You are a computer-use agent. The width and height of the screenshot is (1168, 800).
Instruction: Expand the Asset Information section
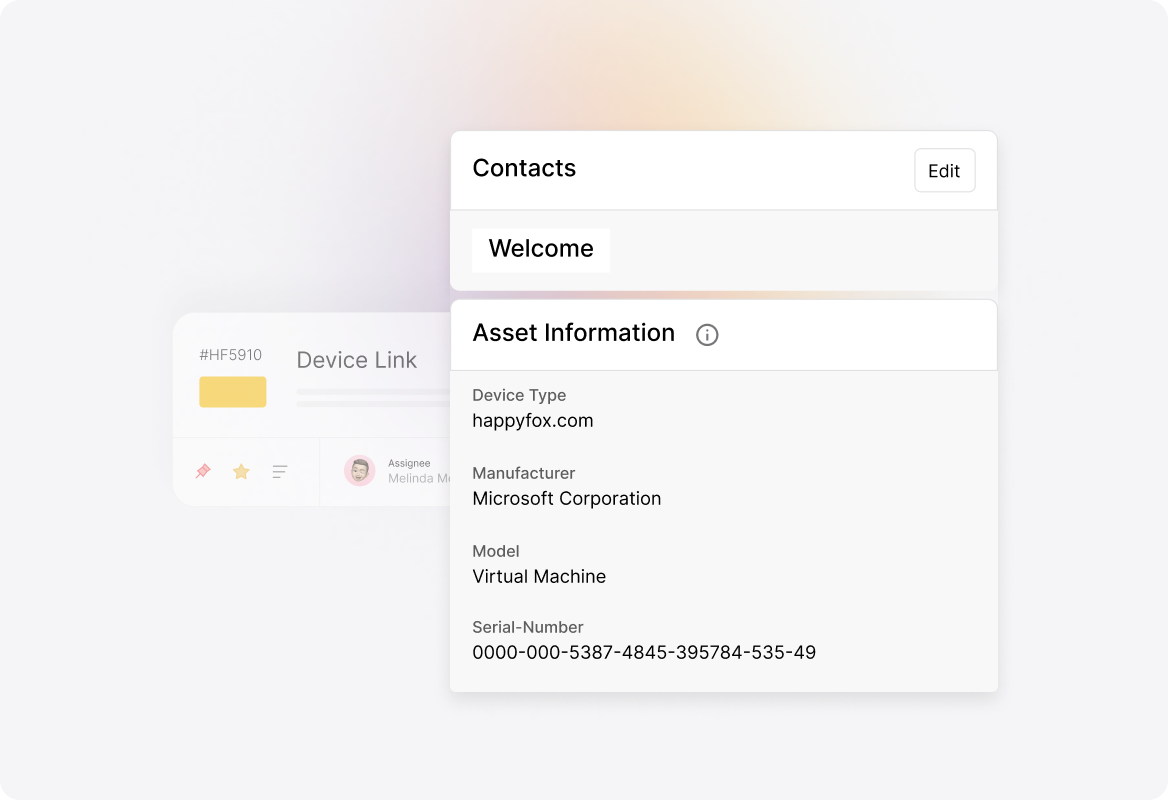coord(574,333)
